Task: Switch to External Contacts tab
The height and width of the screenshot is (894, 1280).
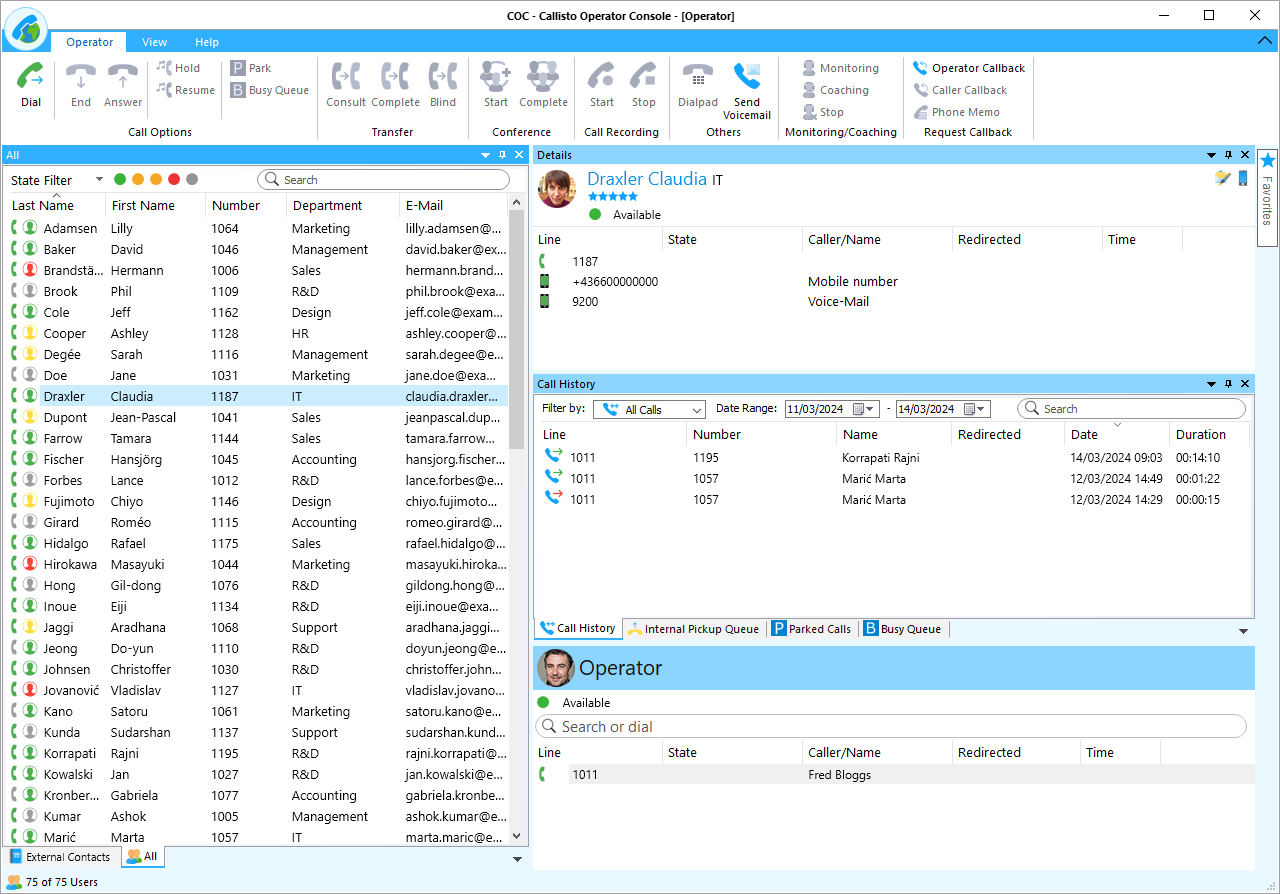Action: 60,857
